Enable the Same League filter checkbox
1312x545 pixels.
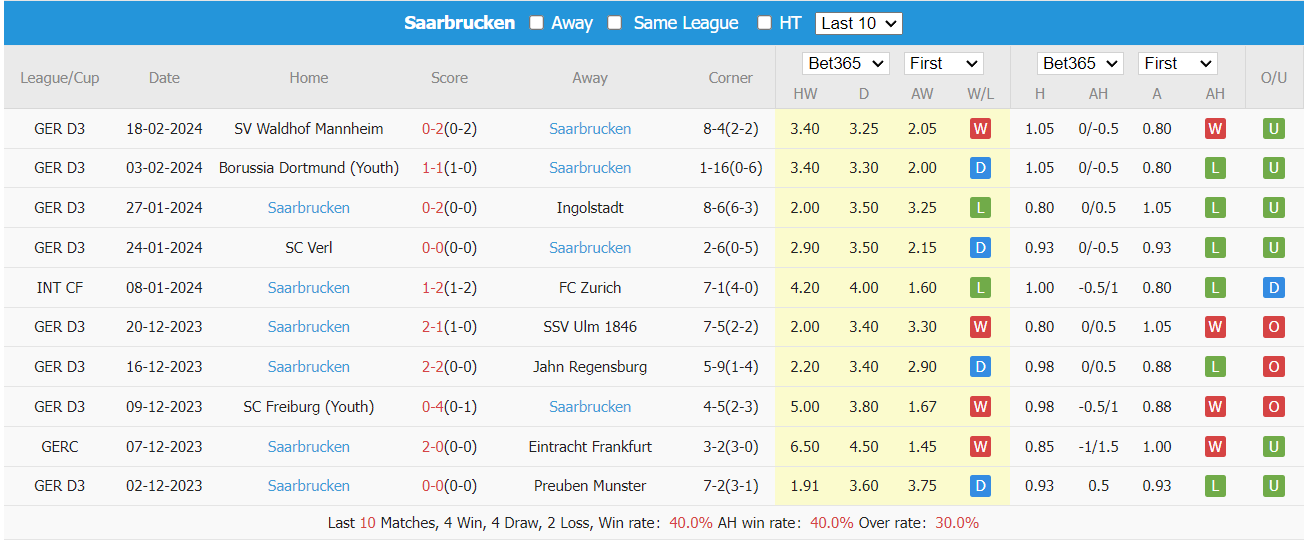[x=615, y=23]
